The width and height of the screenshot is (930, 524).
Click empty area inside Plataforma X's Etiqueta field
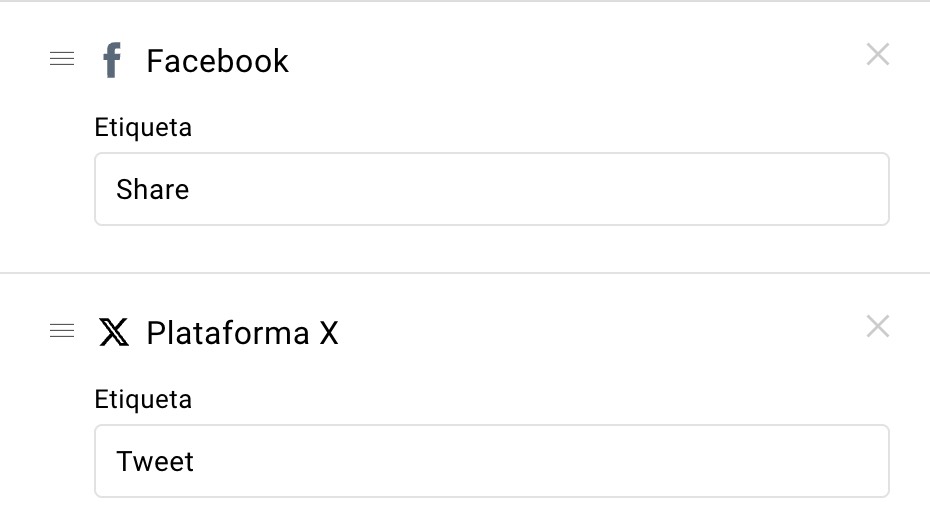pyautogui.click(x=534, y=461)
